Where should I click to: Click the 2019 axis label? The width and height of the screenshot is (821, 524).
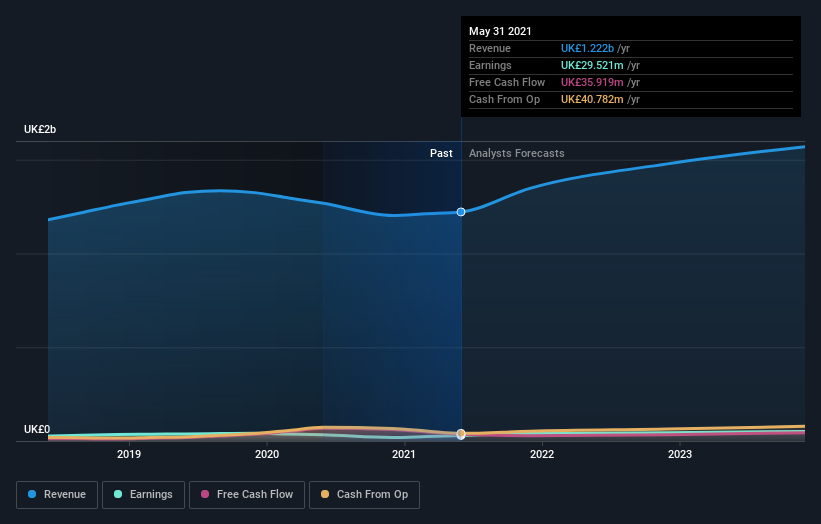click(x=129, y=454)
